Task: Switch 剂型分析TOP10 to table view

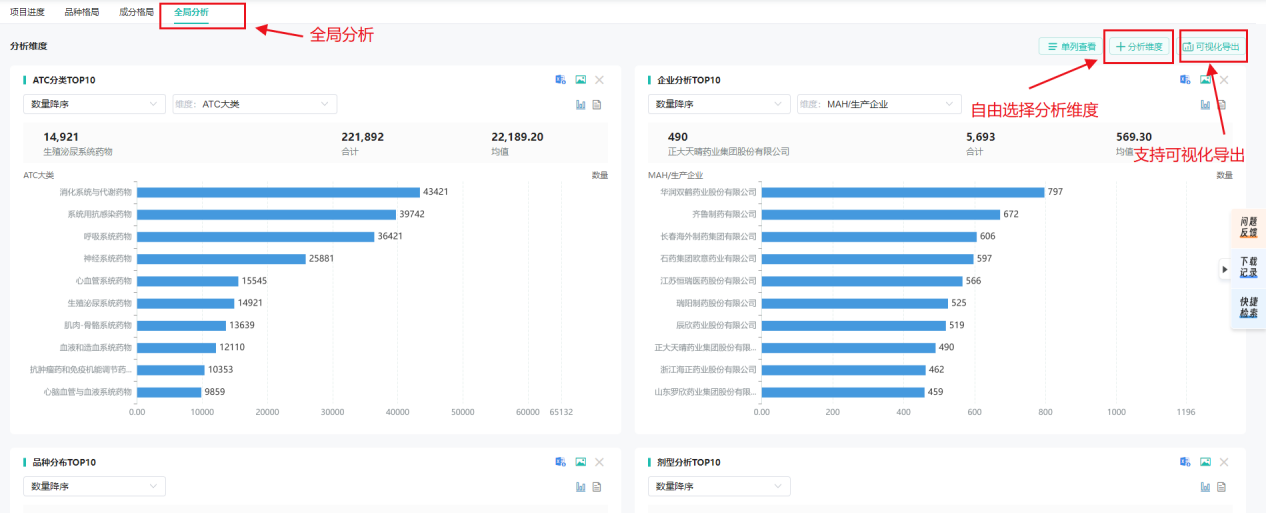Action: point(1222,487)
